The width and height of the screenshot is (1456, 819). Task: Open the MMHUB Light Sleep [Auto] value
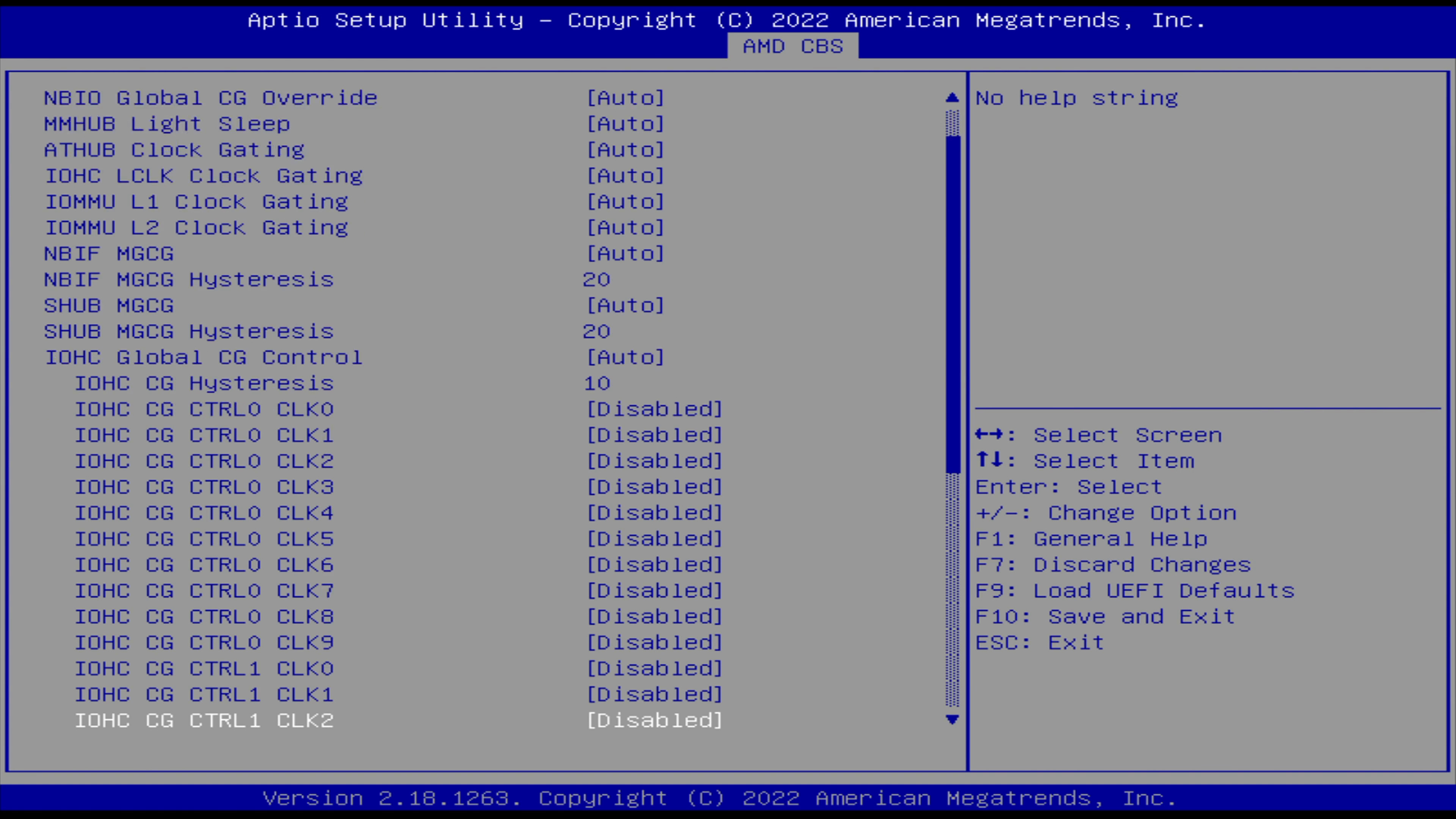click(626, 124)
